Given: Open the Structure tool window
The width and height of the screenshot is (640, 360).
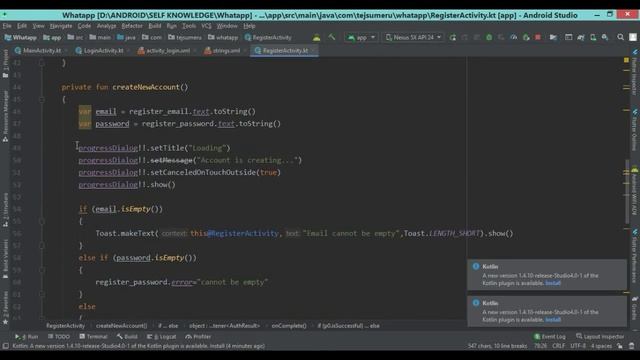Looking at the screenshot, I should [5, 211].
